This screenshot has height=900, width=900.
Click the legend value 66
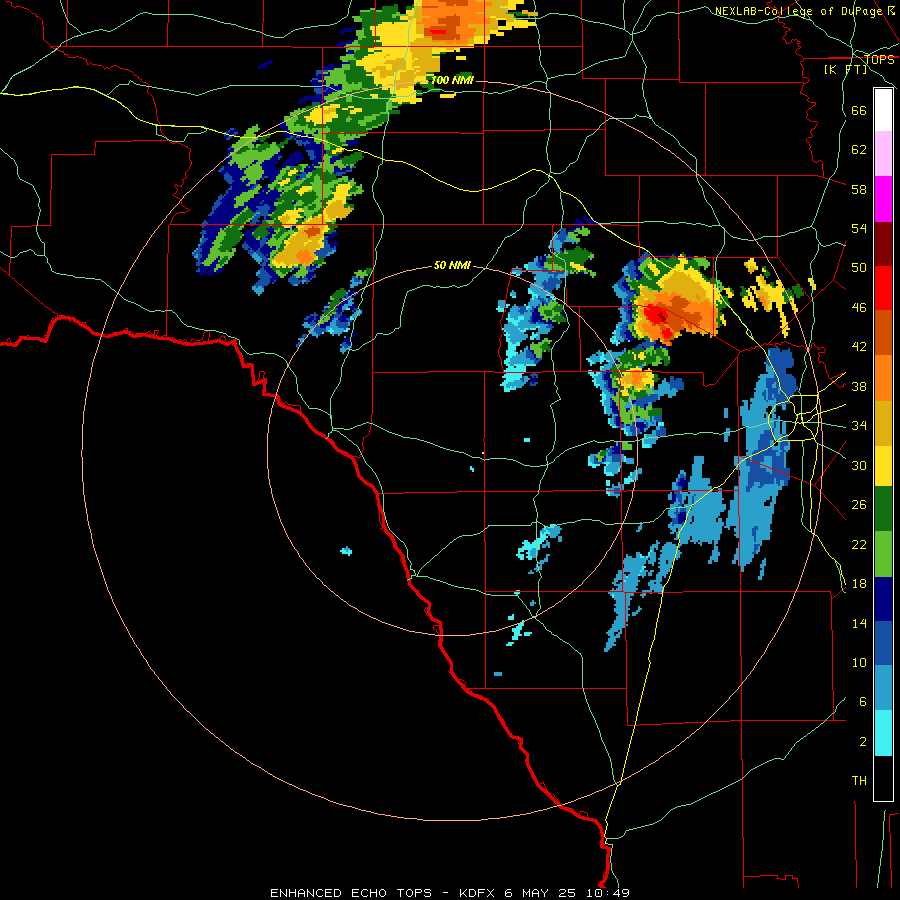859,110
